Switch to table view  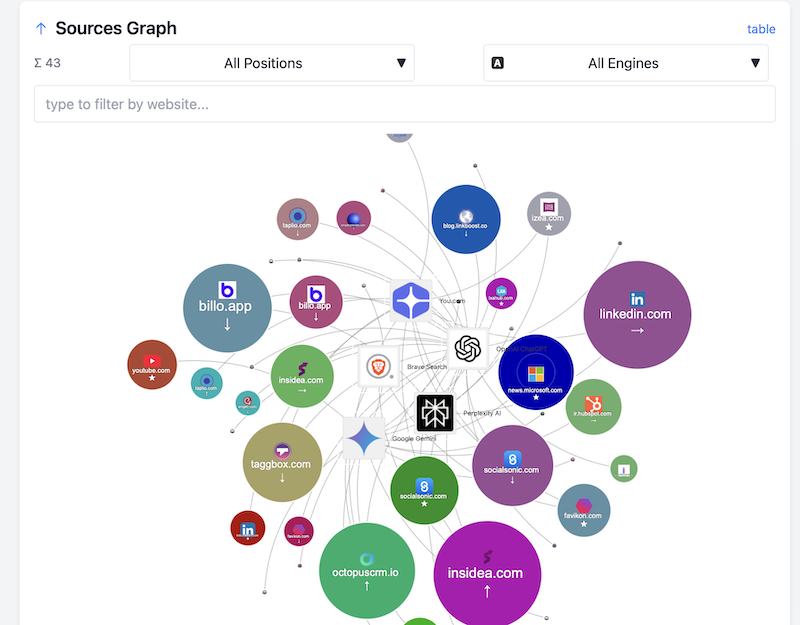[x=761, y=29]
